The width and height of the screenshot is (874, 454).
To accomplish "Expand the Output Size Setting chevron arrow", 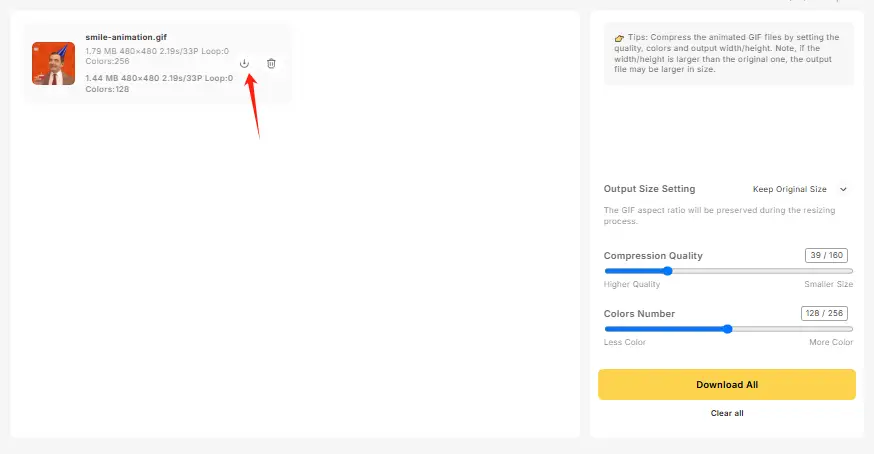I will [843, 189].
